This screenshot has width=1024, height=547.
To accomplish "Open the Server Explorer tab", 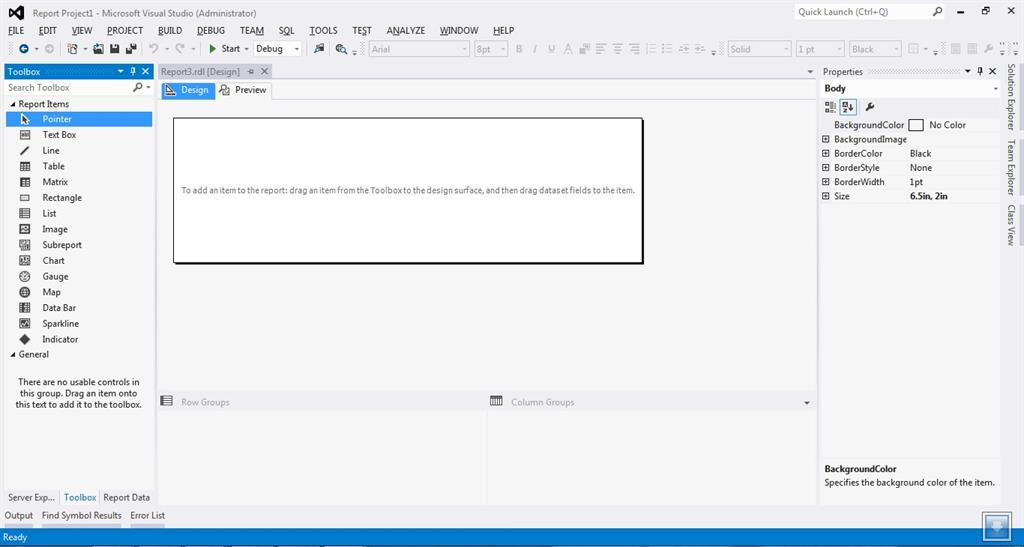I will click(31, 497).
